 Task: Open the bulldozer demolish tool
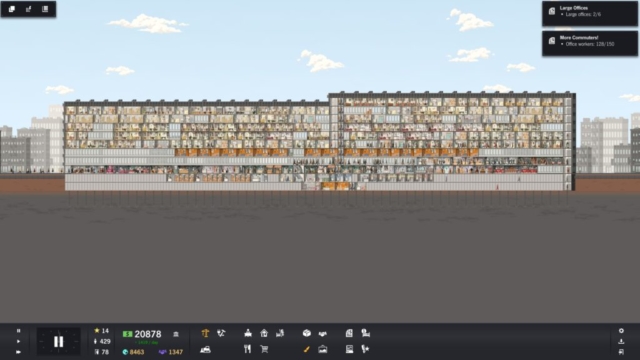coord(205,349)
